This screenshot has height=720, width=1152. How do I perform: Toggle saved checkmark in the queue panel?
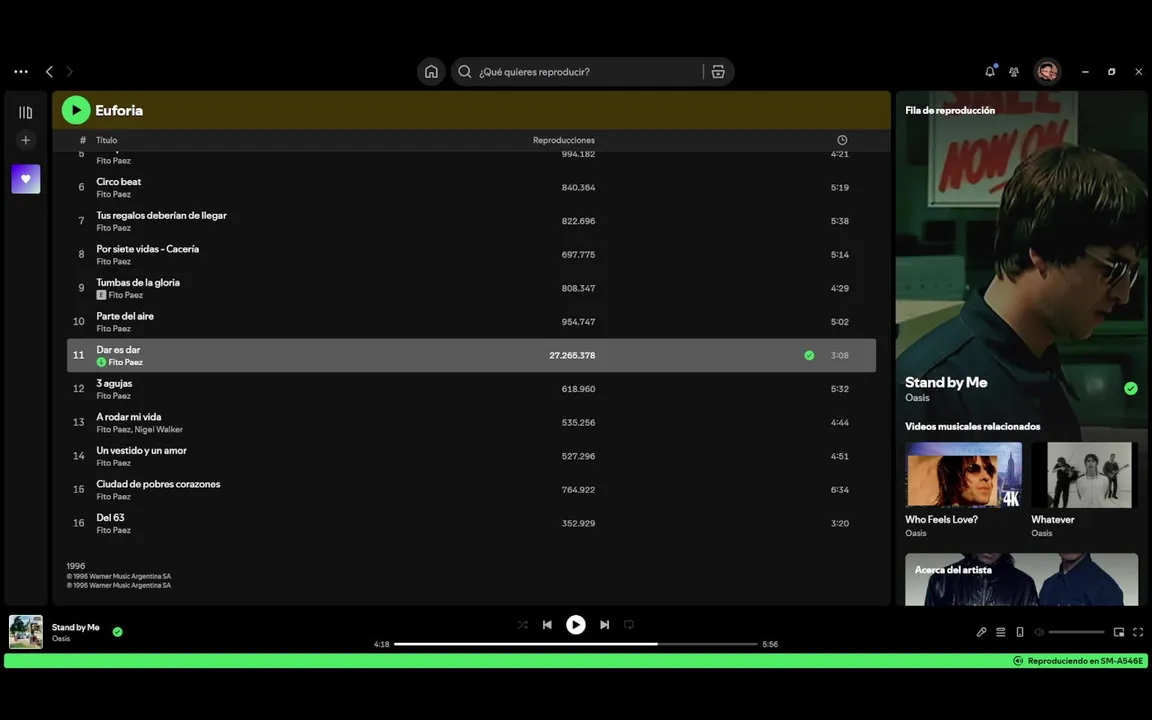pyautogui.click(x=1131, y=389)
